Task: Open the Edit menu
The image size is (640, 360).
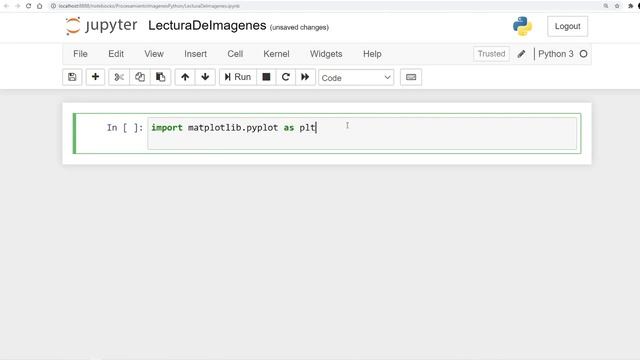Action: pos(116,54)
